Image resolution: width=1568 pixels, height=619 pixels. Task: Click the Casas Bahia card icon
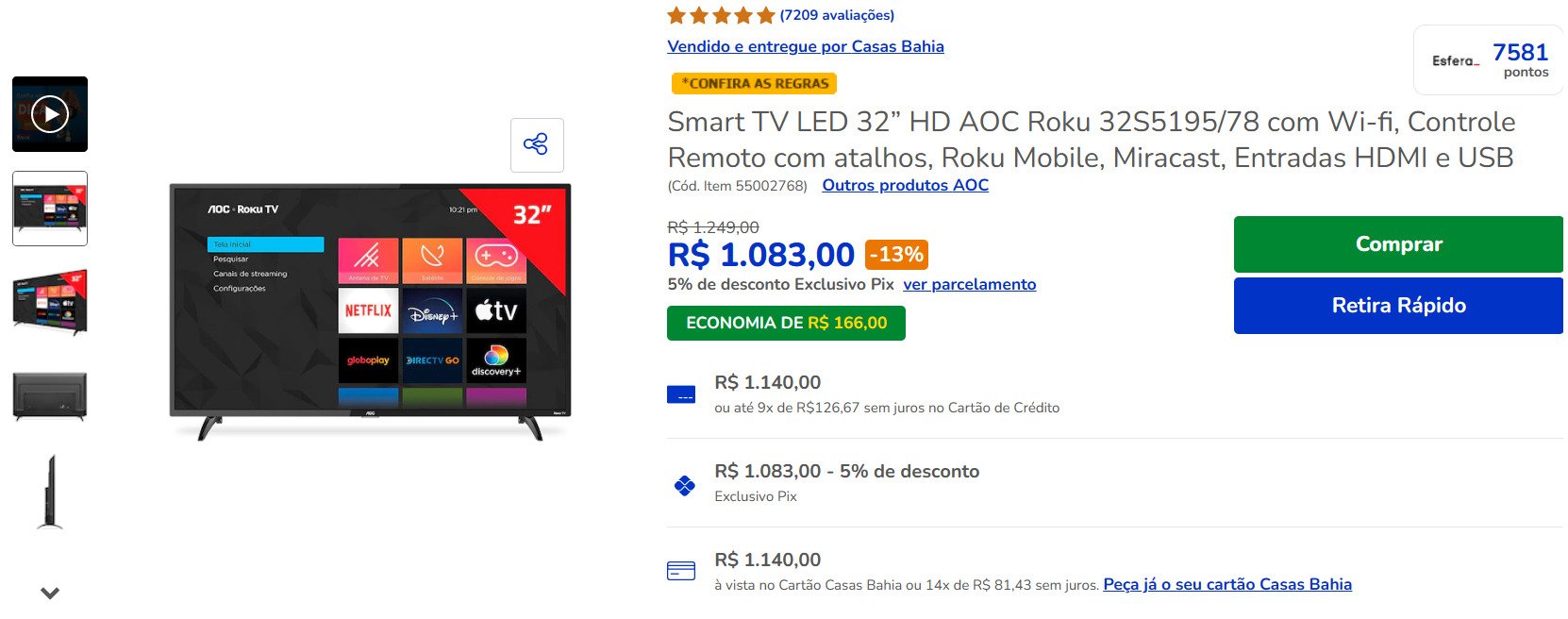(681, 571)
